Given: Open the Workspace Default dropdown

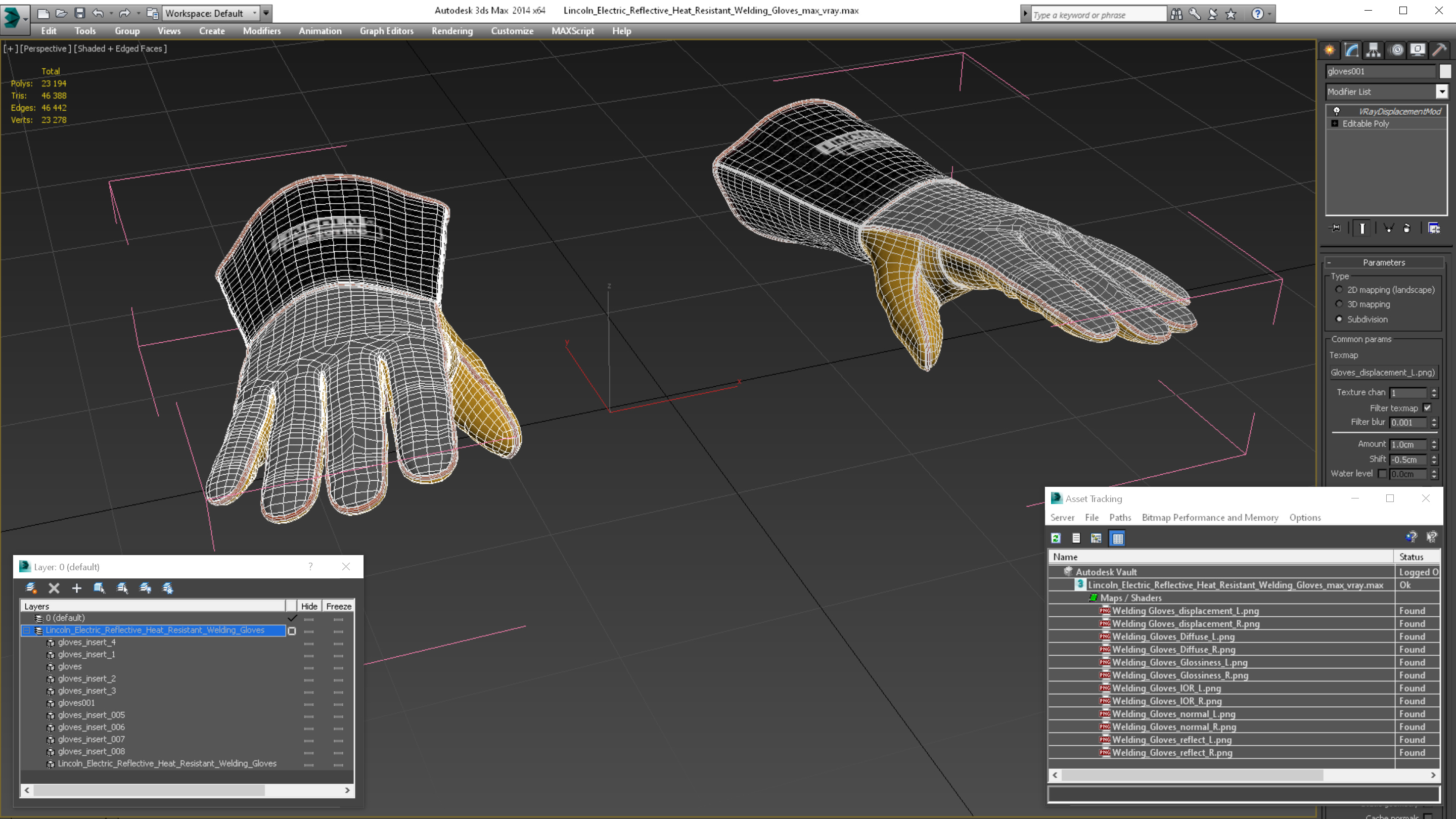Looking at the screenshot, I should click(255, 13).
